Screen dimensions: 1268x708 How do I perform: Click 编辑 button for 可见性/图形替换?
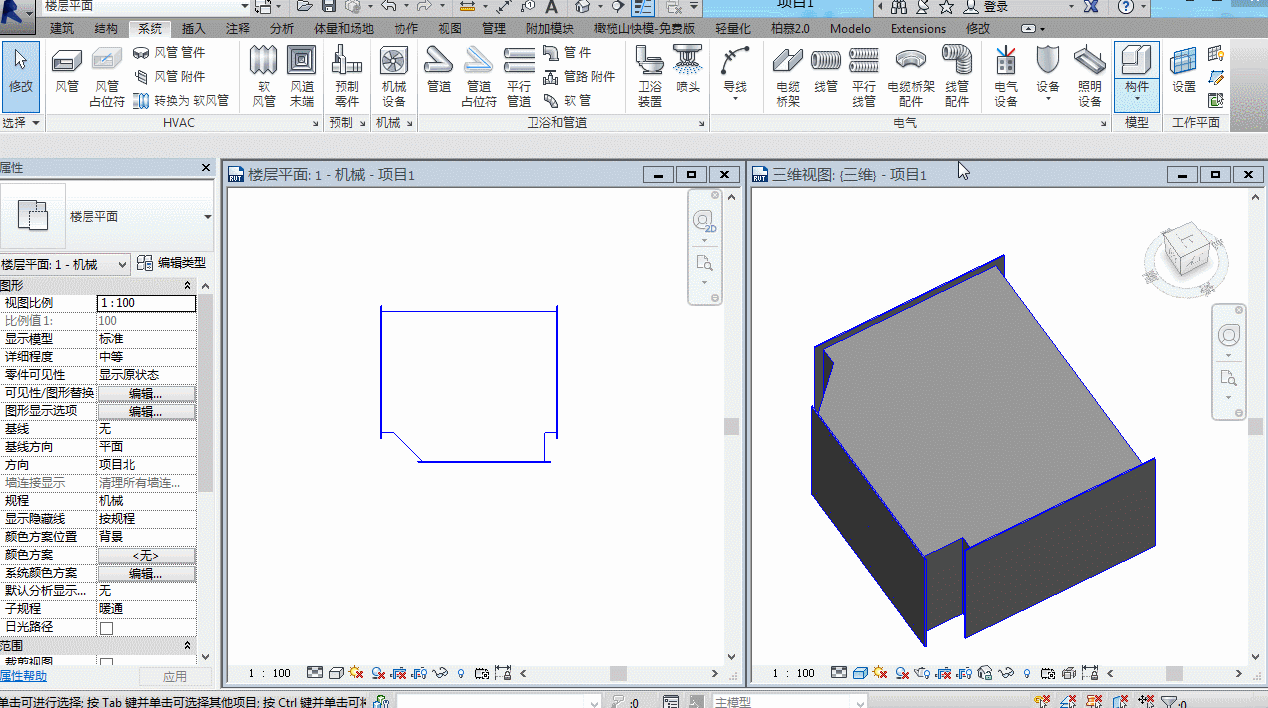tap(146, 393)
